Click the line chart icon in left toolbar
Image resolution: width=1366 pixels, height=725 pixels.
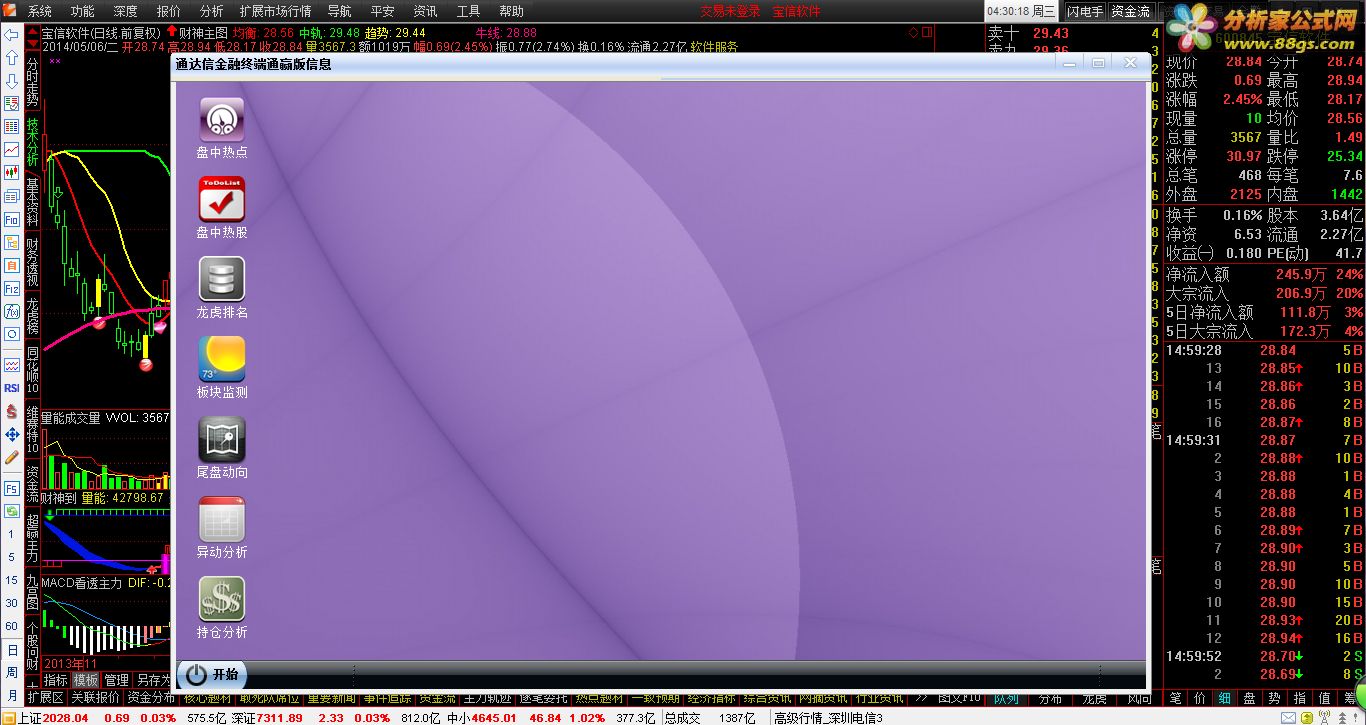pos(12,150)
